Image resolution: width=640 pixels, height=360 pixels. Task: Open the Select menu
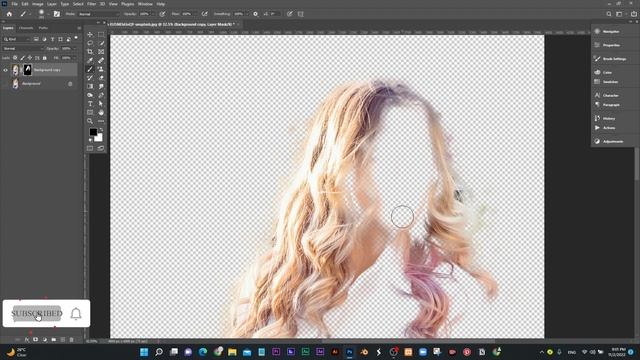click(78, 4)
